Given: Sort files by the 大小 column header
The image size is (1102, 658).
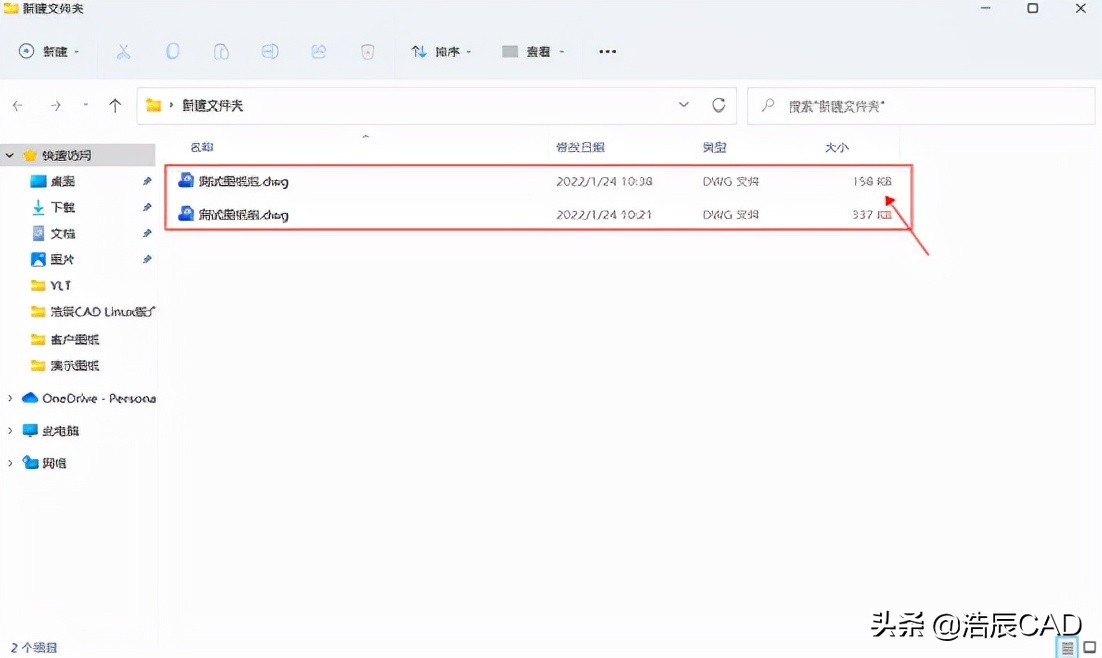Looking at the screenshot, I should click(x=837, y=146).
